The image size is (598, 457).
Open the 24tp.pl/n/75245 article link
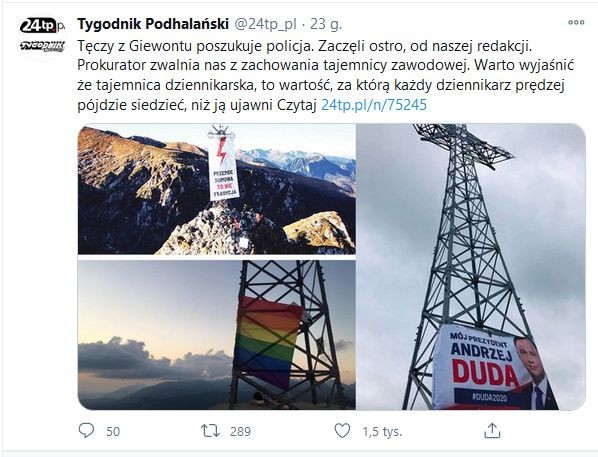[x=374, y=105]
